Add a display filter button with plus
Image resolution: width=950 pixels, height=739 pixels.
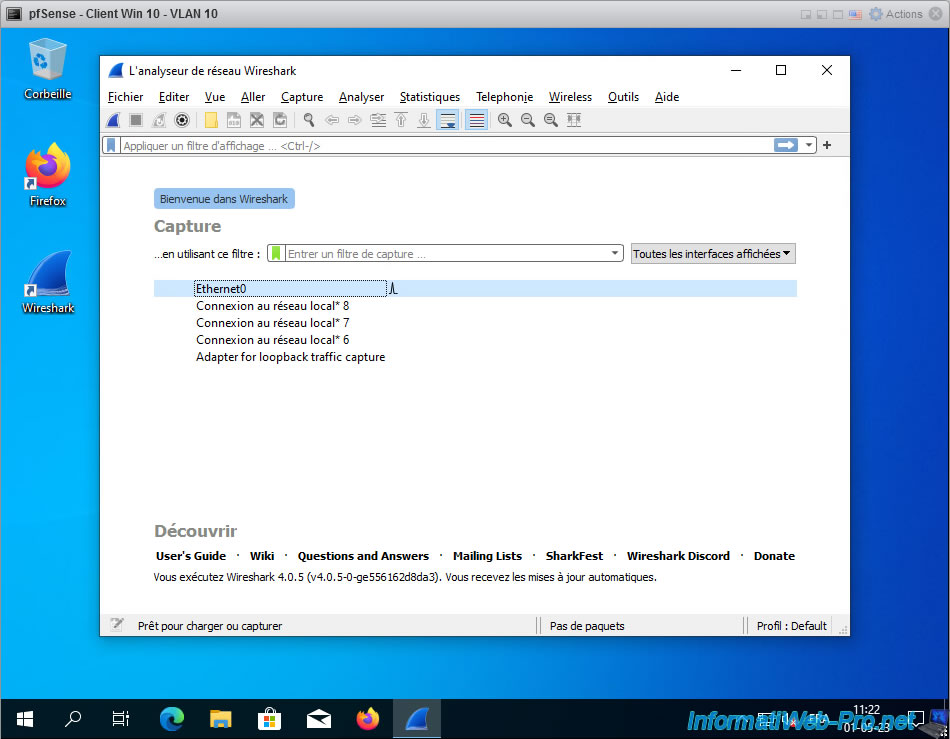827,145
